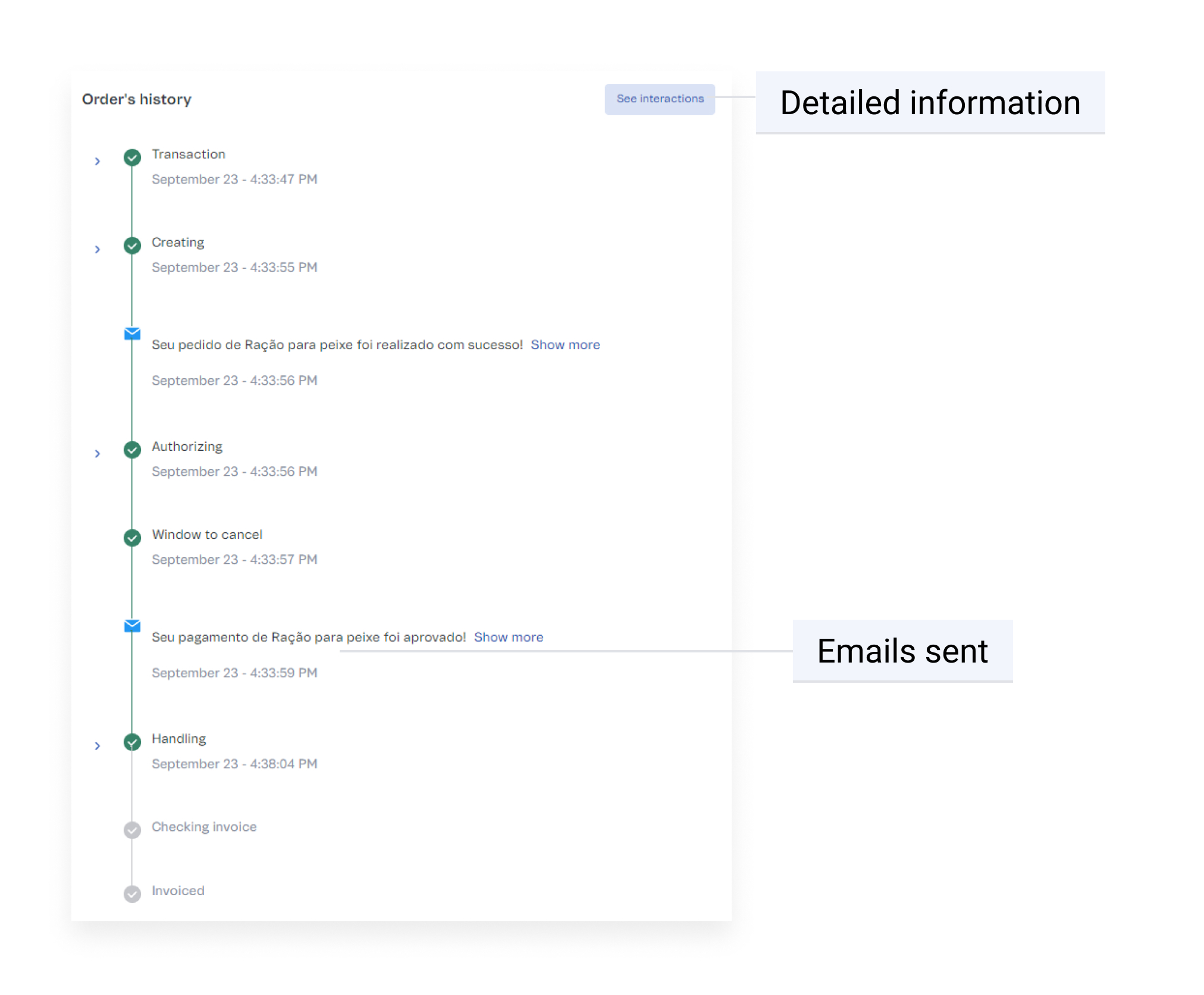Click the Handling green check icon
1204x995 pixels.
132,742
